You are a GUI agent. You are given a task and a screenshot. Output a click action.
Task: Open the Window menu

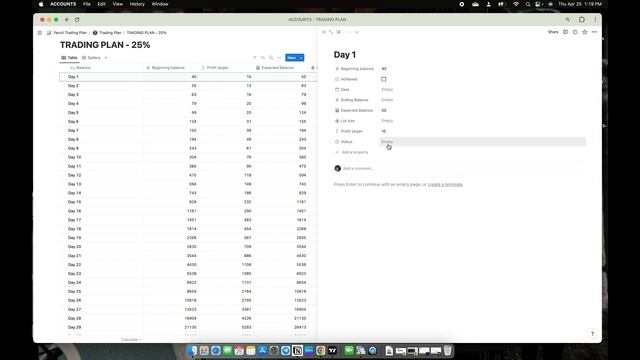coord(160,4)
